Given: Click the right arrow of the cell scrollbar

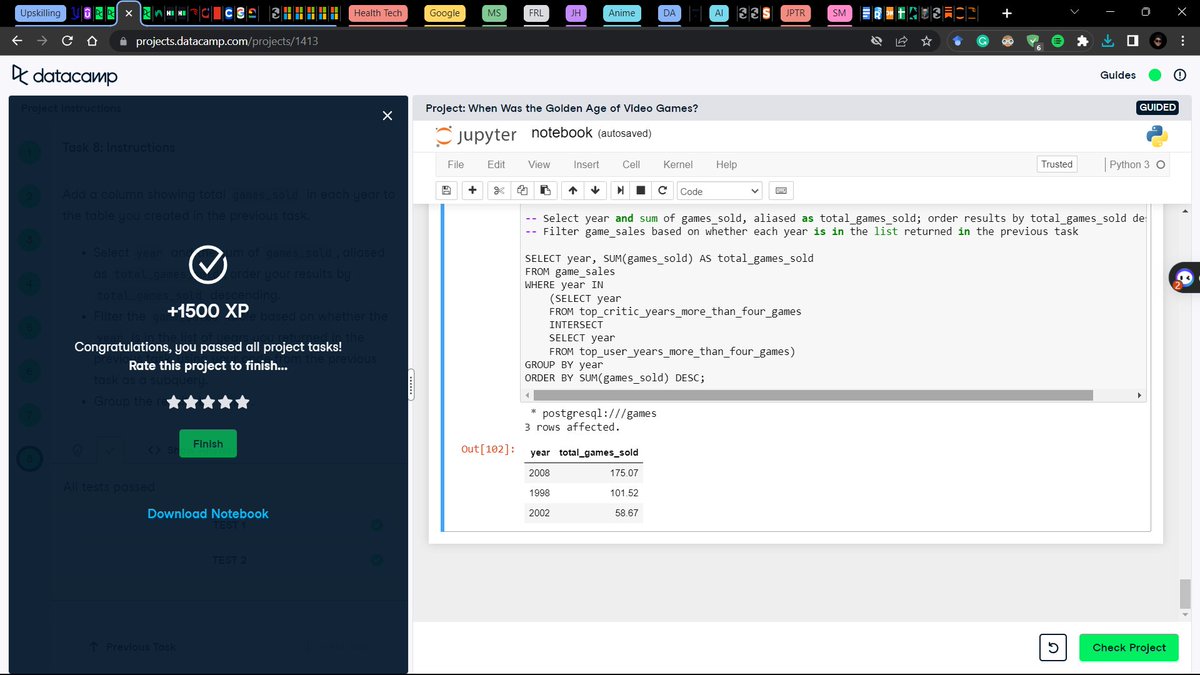Looking at the screenshot, I should tap(1139, 395).
